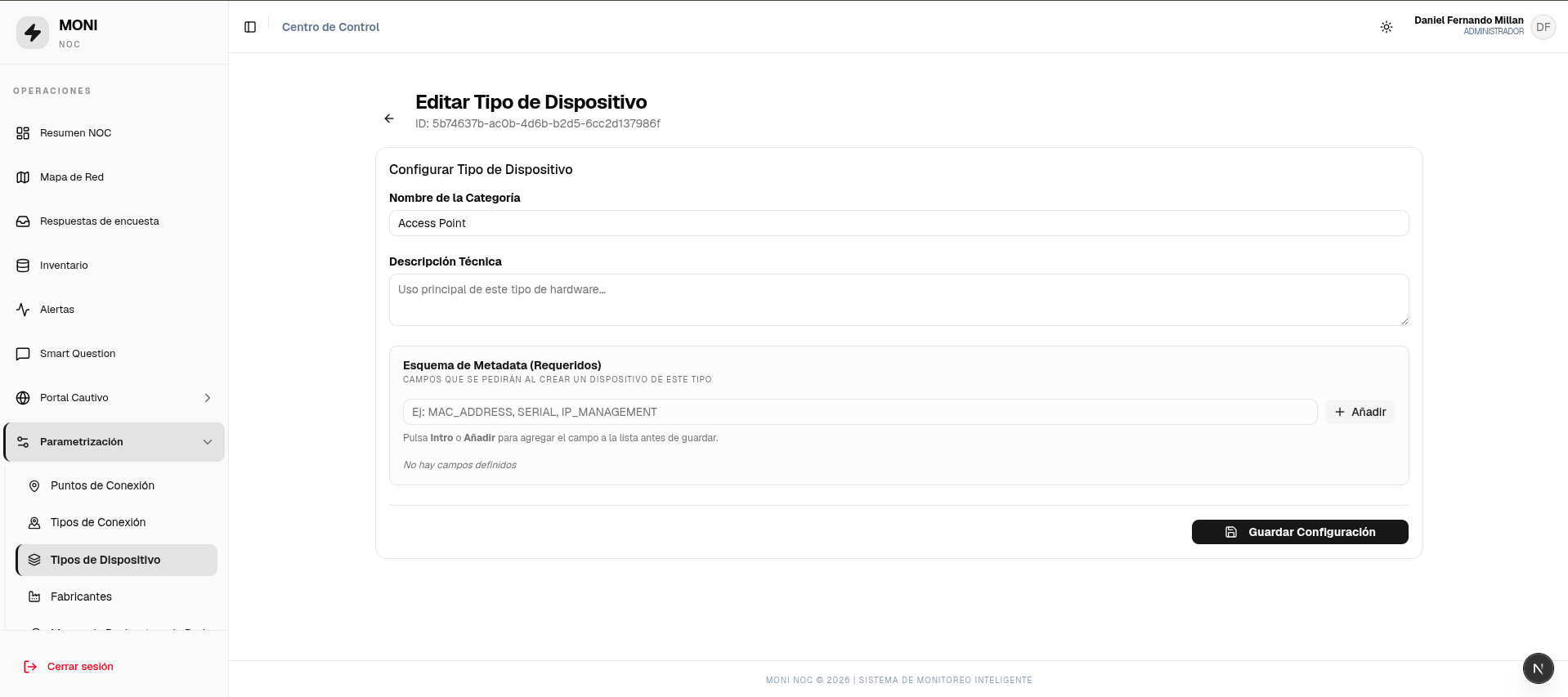This screenshot has height=697, width=1568.
Task: Click the MONI lightning bolt logo
Action: [33, 33]
